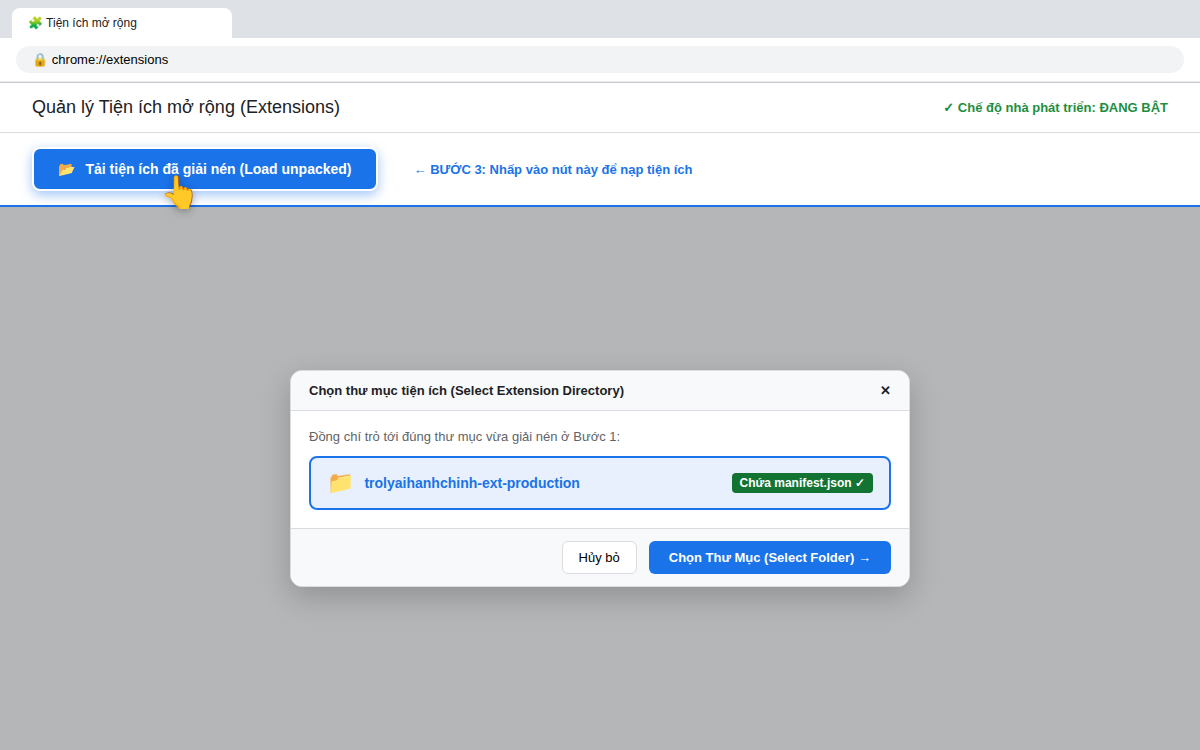Click the dialog title Chọn thư mục tiện ích

[x=466, y=390]
